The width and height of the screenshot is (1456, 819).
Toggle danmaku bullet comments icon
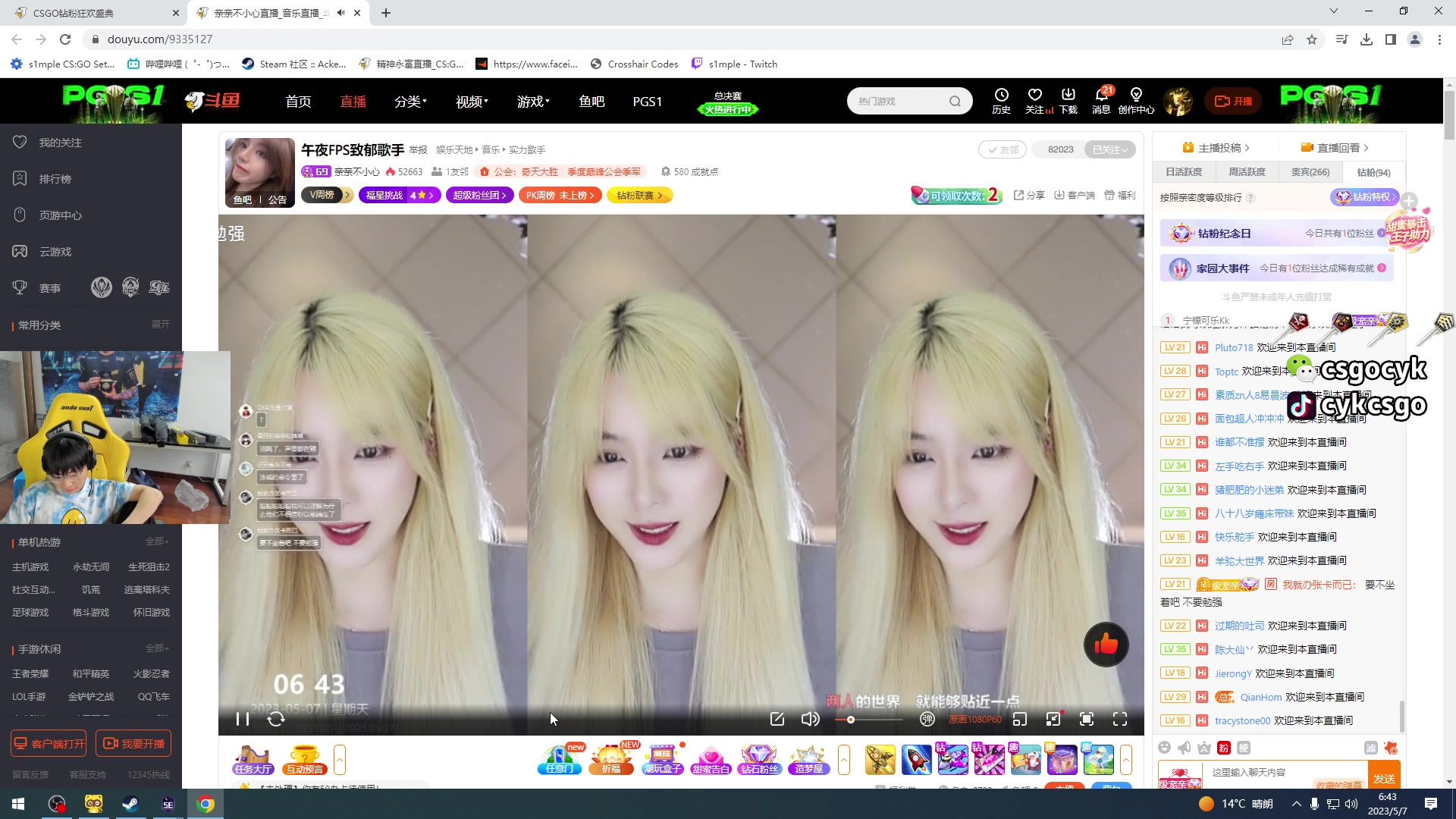point(927,719)
